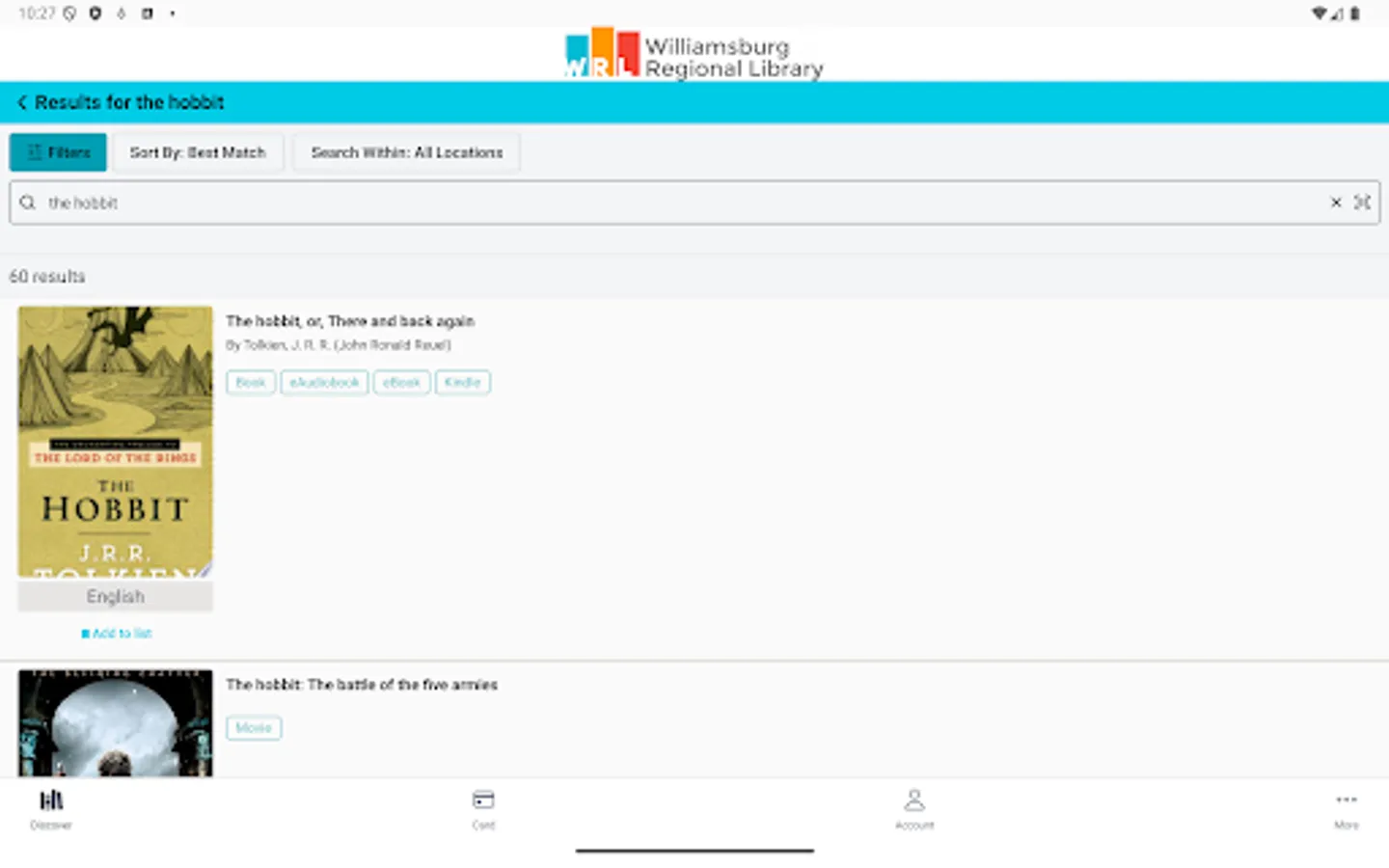Screen dimensions: 1389x868
Task: Open the Card screen via the card icon
Action: click(483, 806)
